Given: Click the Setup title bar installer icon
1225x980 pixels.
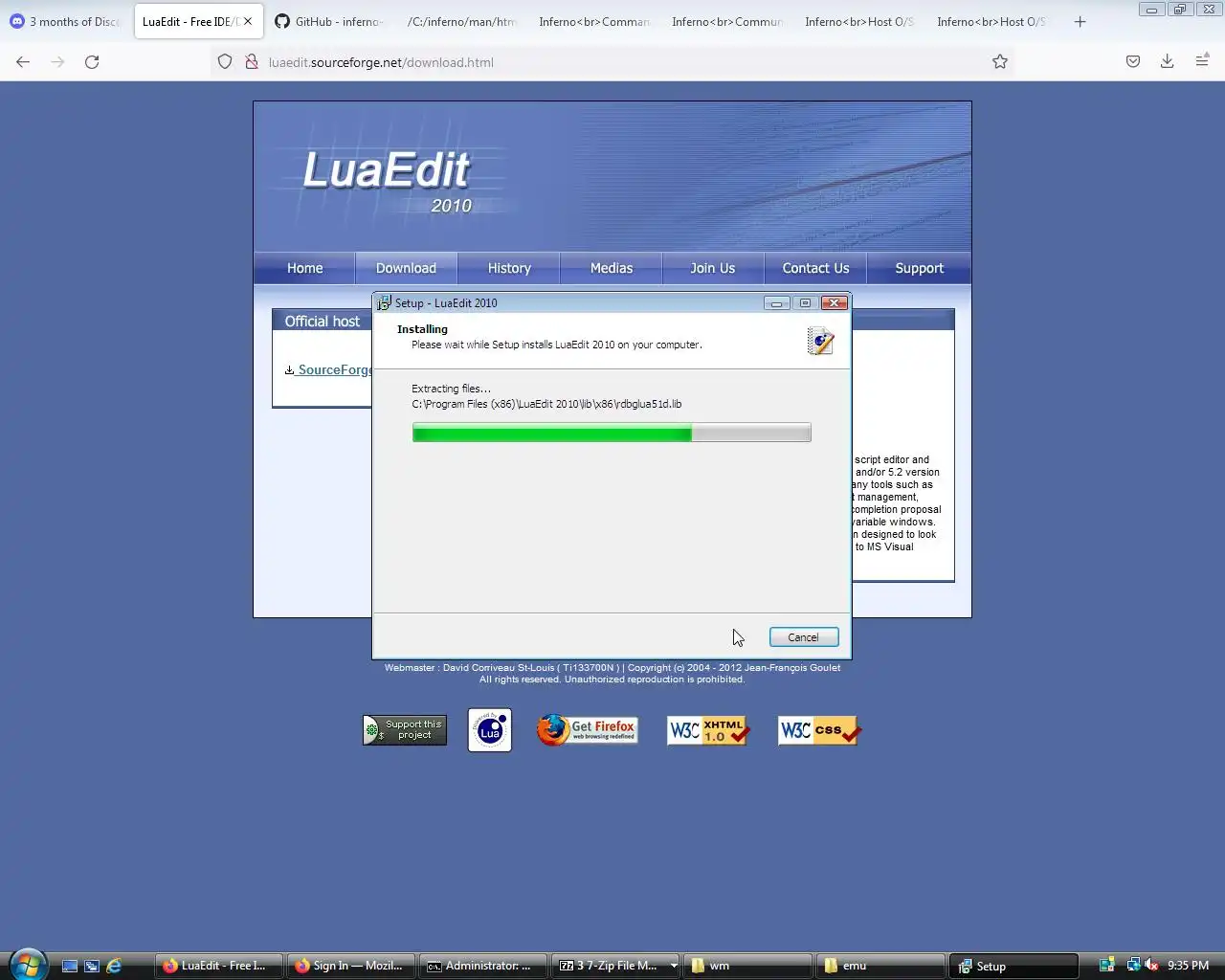Looking at the screenshot, I should pos(384,302).
